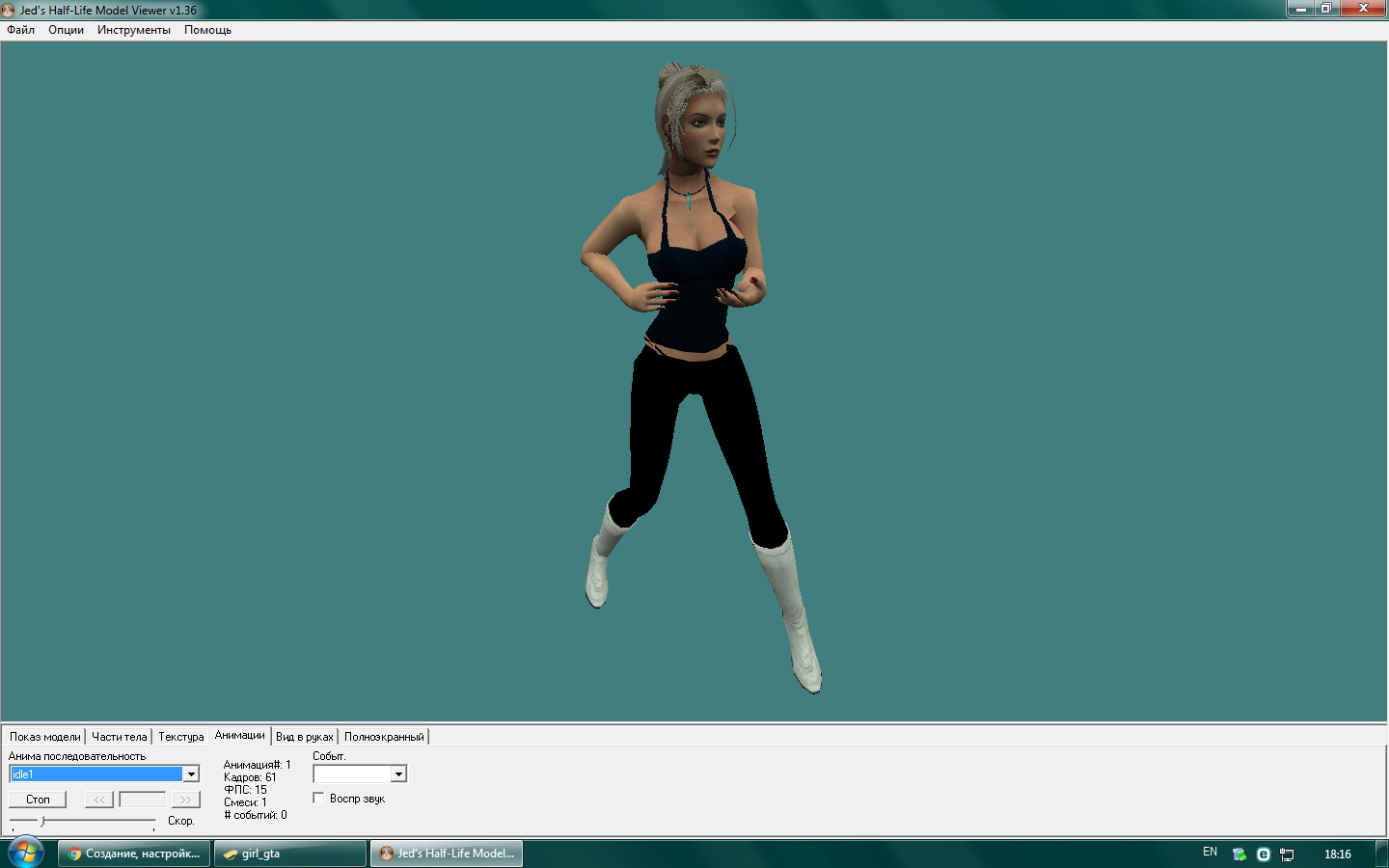Switch to the Вид в руках tab

[305, 737]
